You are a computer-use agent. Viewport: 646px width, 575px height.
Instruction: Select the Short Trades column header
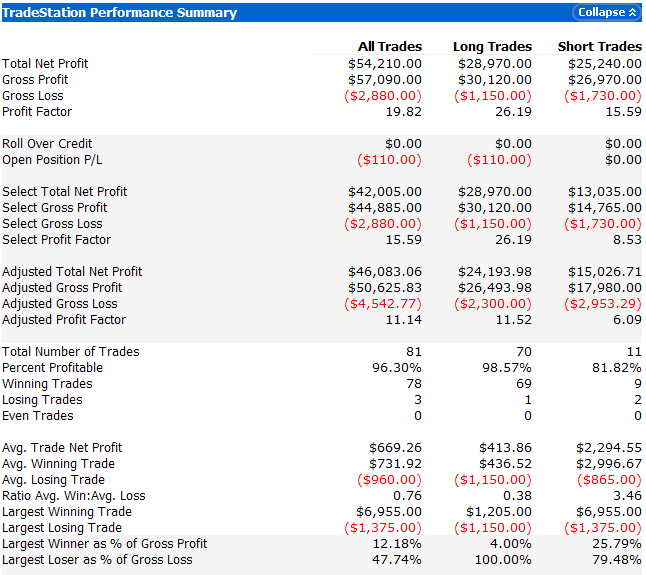tap(600, 47)
